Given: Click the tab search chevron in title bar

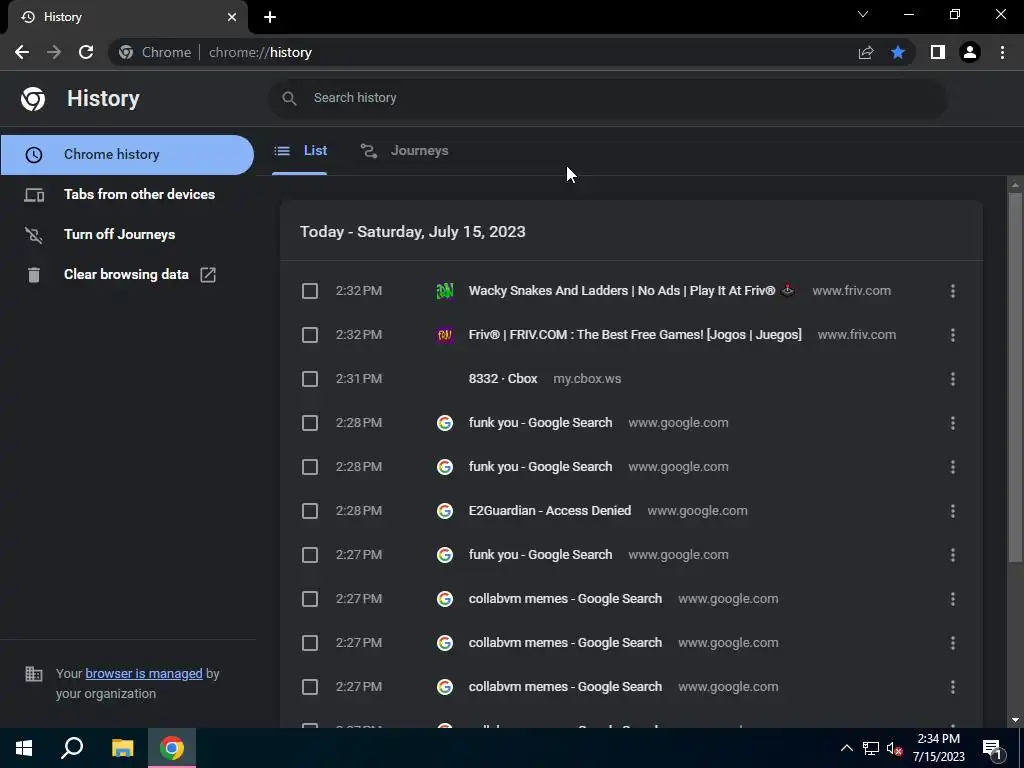Looking at the screenshot, I should pos(863,14).
